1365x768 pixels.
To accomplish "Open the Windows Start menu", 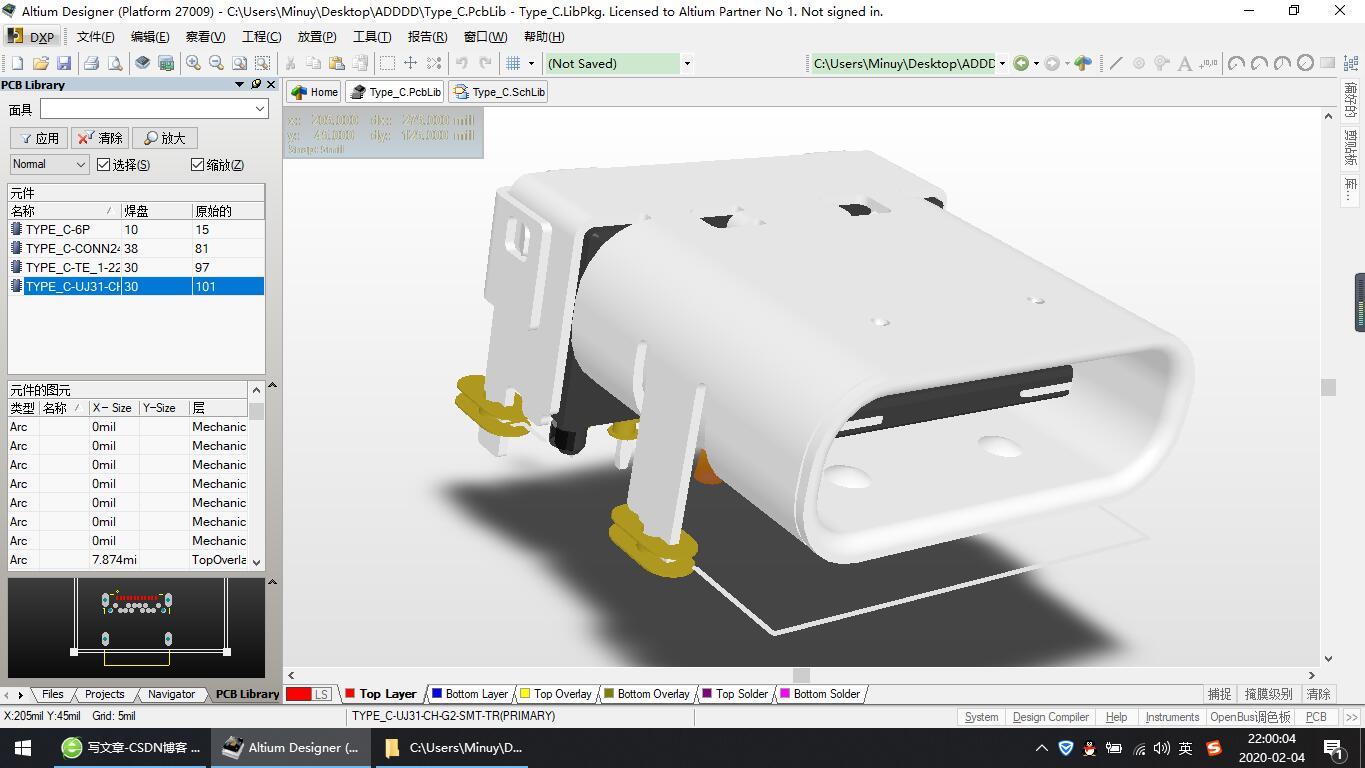I will pos(22,747).
